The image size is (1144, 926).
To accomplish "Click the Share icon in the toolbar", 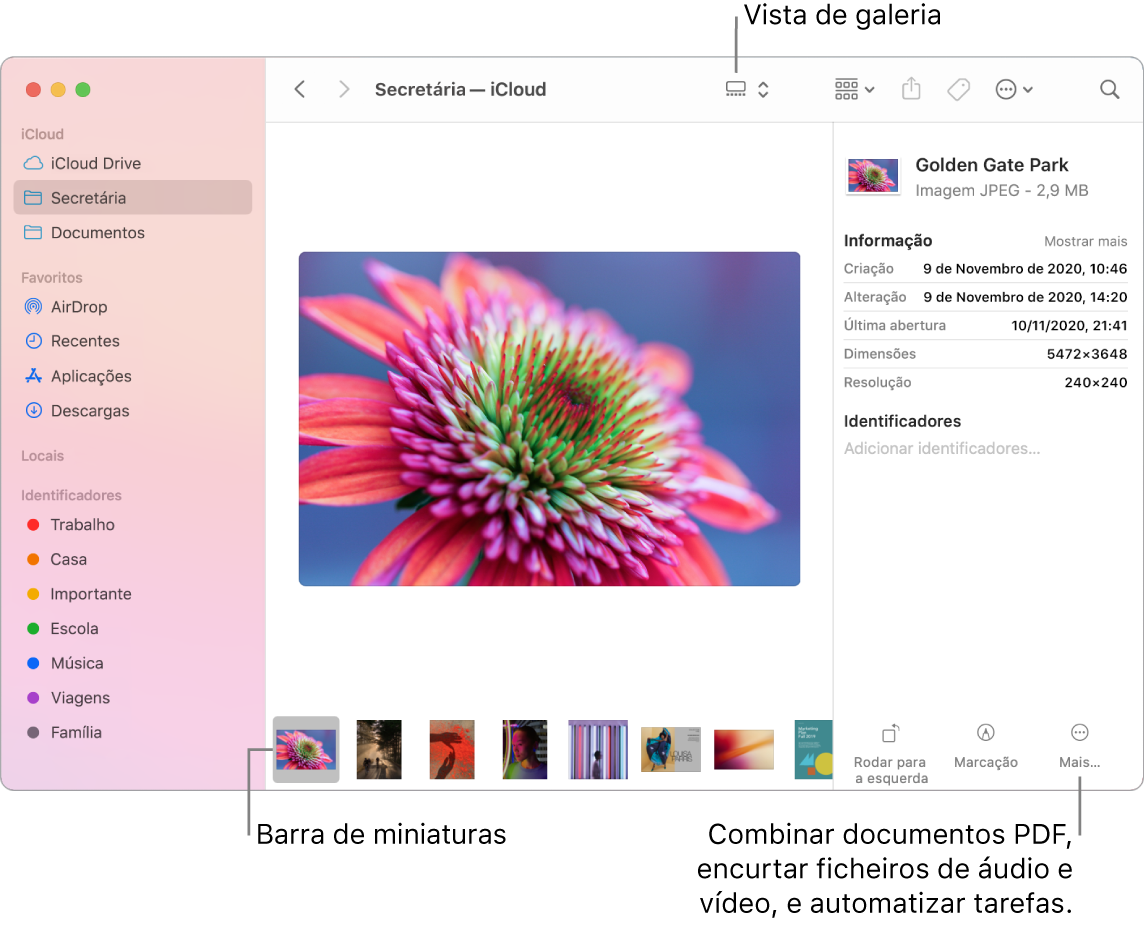I will pyautogui.click(x=910, y=89).
